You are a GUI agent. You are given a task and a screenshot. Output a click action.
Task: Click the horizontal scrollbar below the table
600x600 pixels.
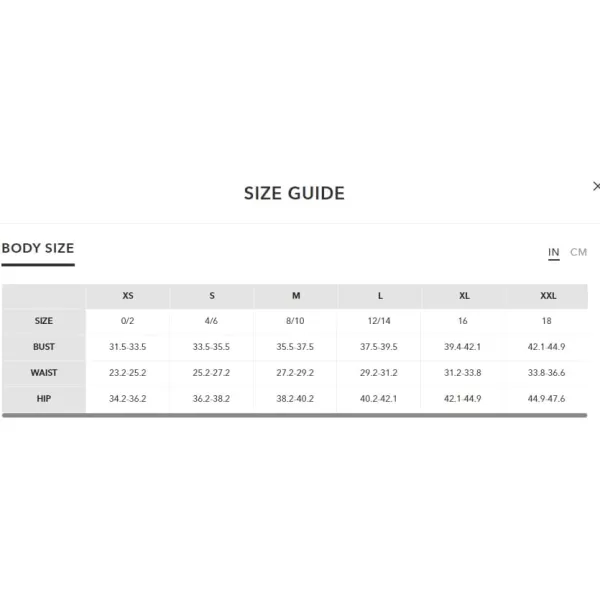point(295,415)
